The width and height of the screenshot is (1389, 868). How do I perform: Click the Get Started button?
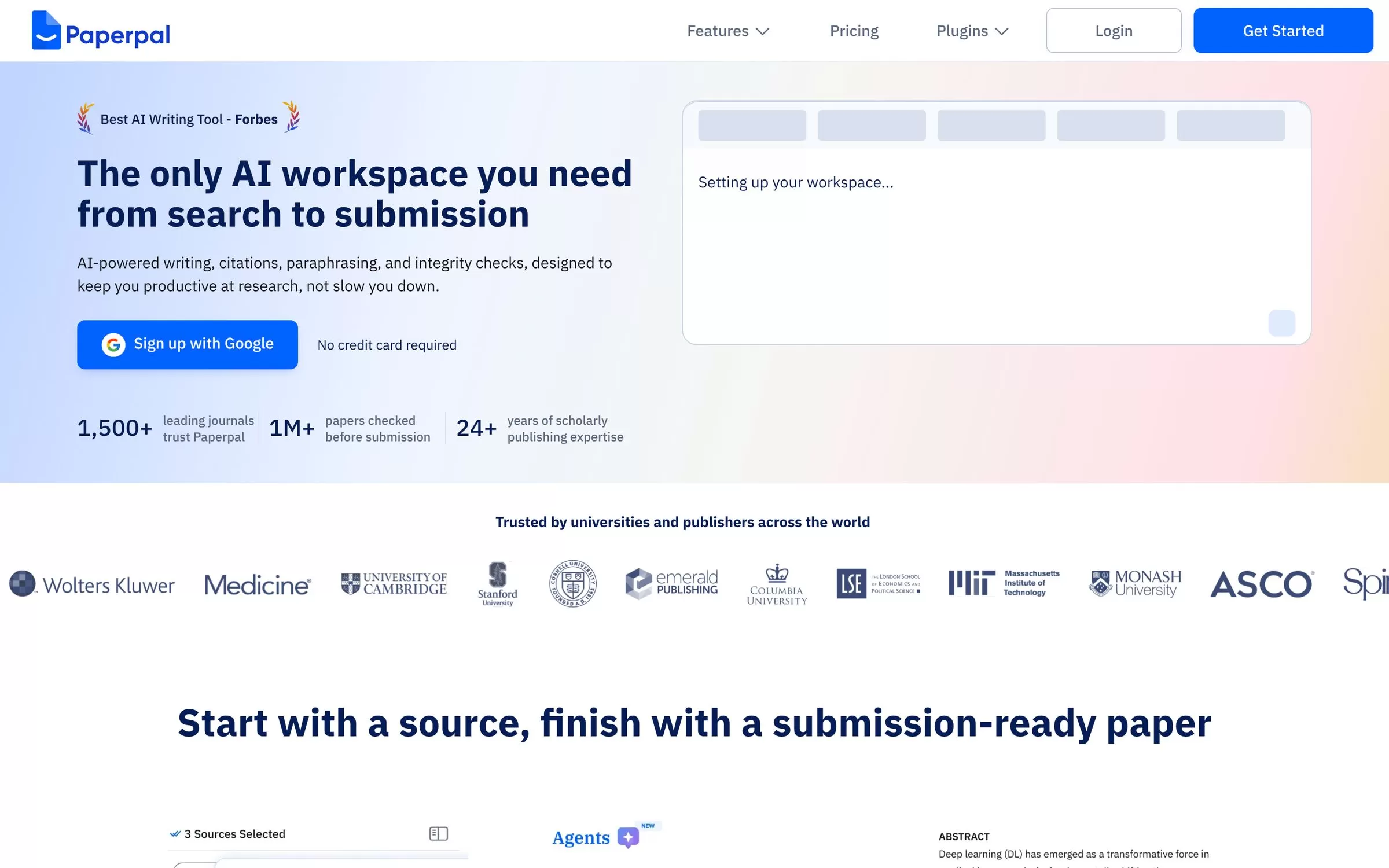coord(1283,31)
